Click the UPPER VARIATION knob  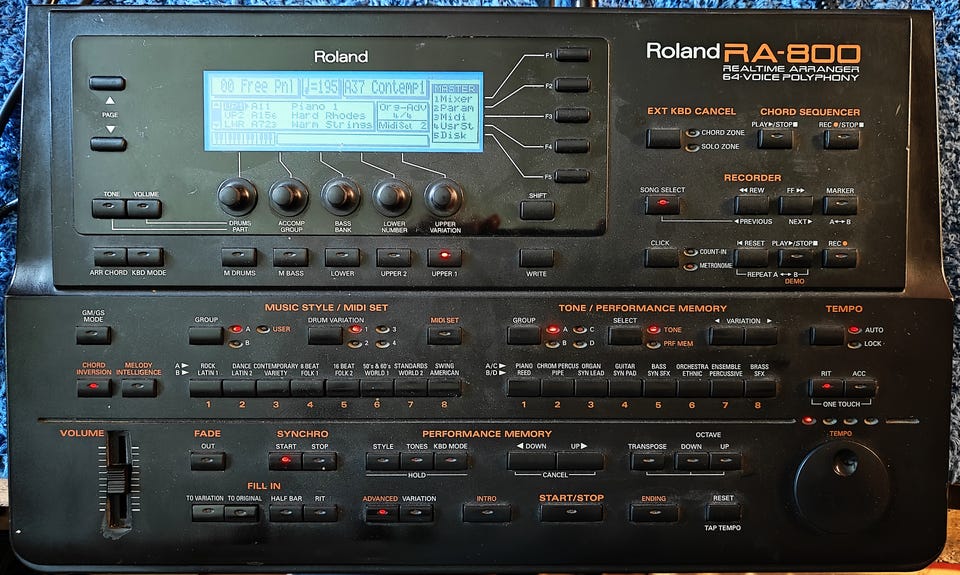coord(444,196)
